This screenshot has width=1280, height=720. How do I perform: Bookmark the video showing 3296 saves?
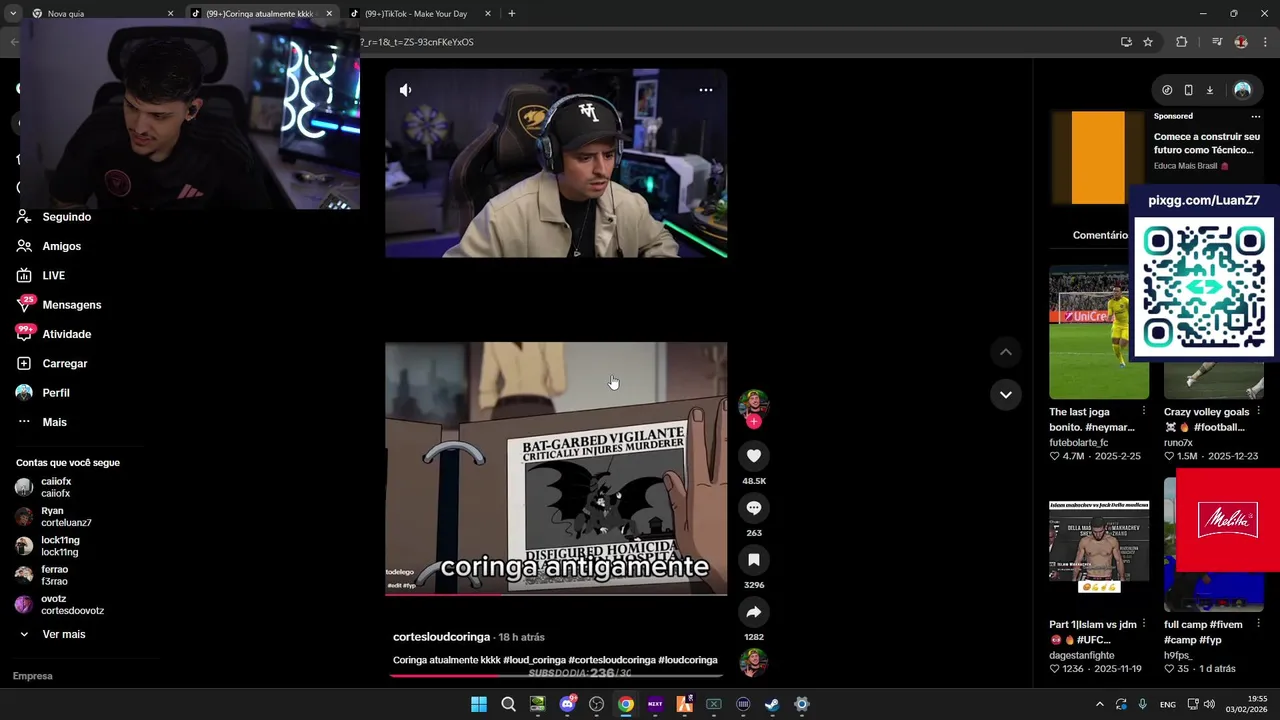tap(754, 560)
